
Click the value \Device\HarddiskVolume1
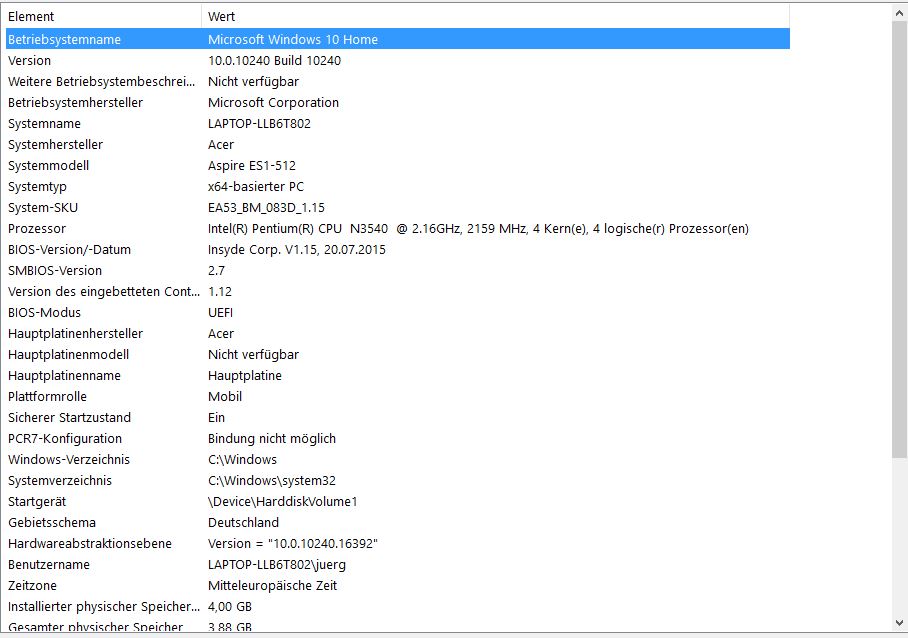point(282,501)
